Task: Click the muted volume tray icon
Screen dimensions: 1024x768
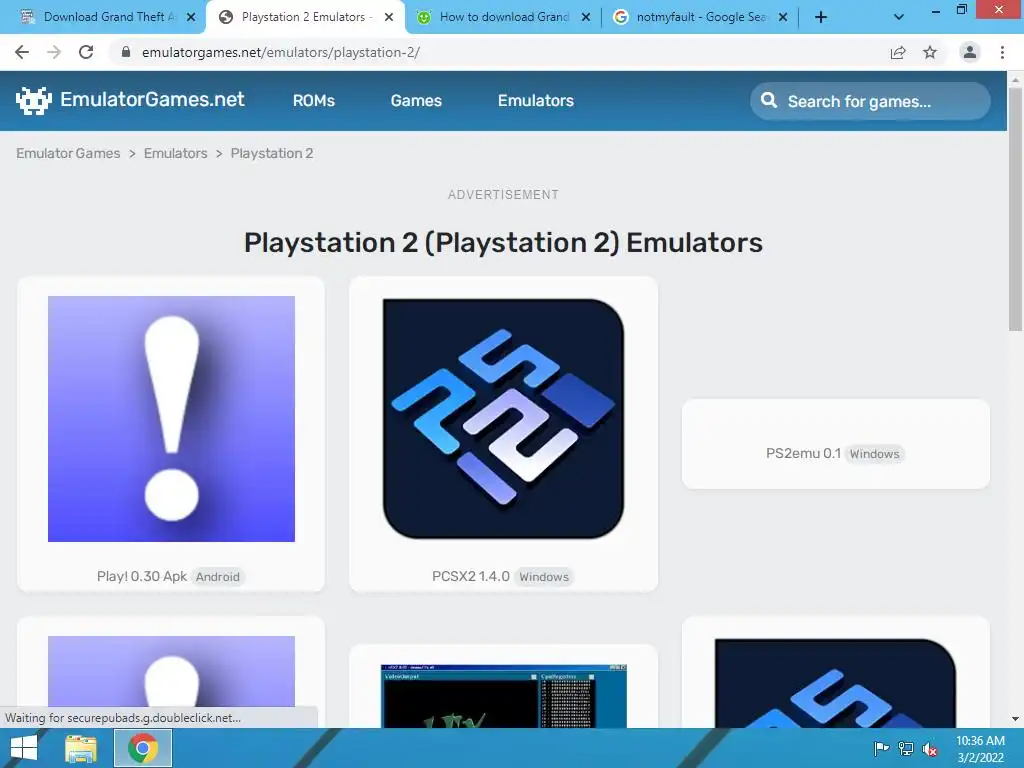Action: coord(930,748)
